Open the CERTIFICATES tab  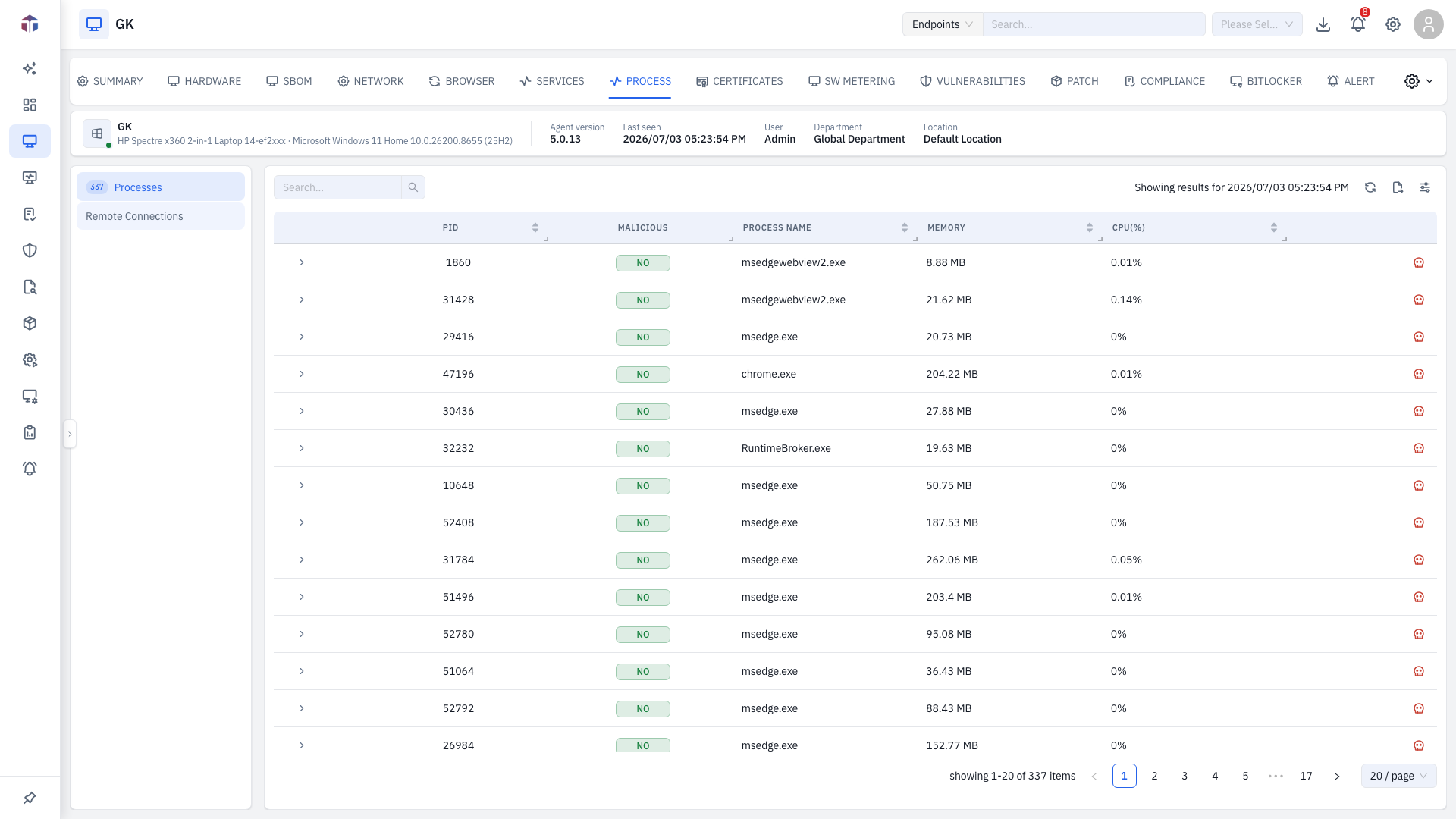(x=739, y=81)
